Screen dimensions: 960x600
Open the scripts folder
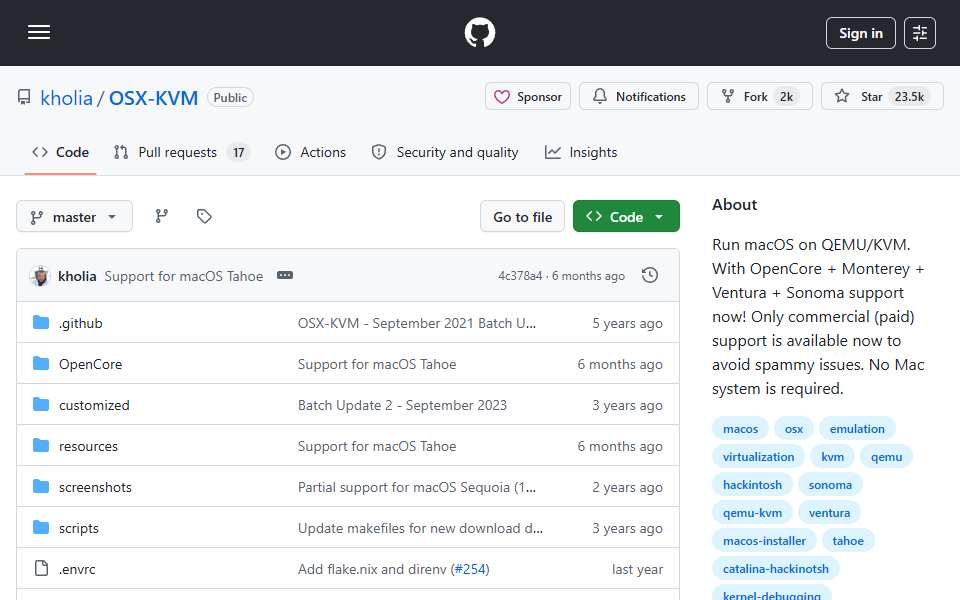point(79,528)
